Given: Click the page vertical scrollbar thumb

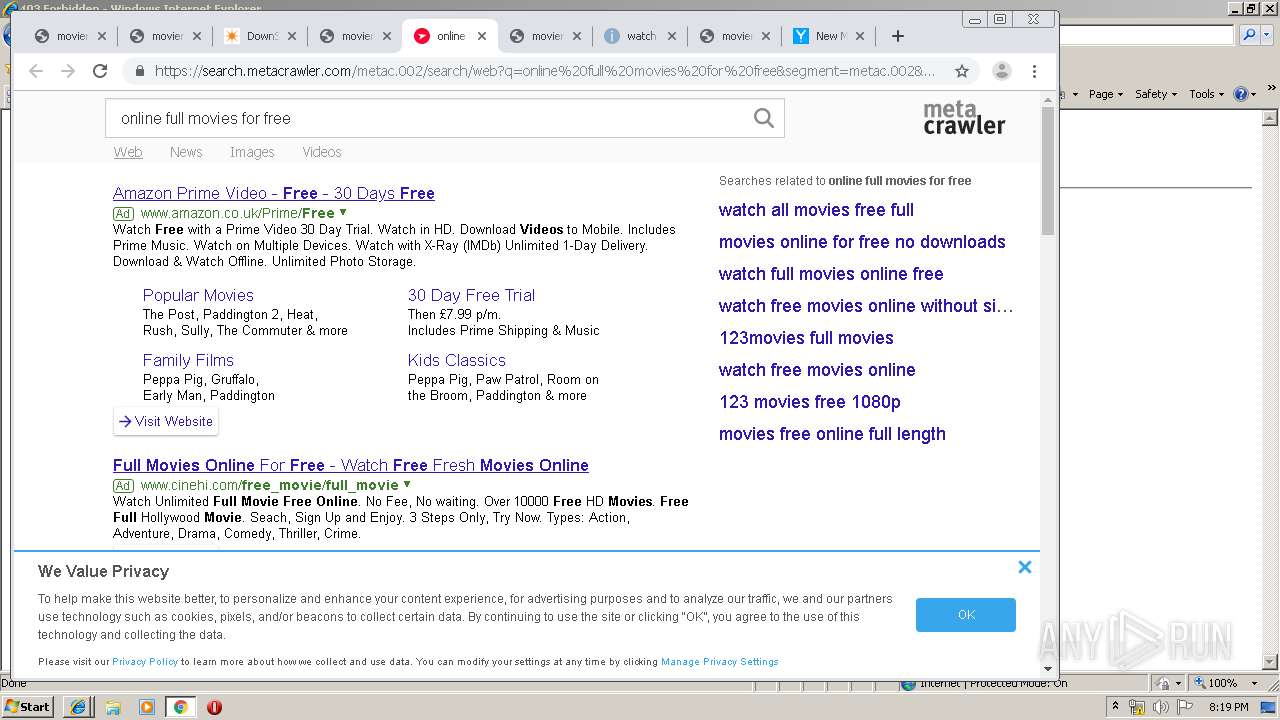Looking at the screenshot, I should coord(1048,170).
